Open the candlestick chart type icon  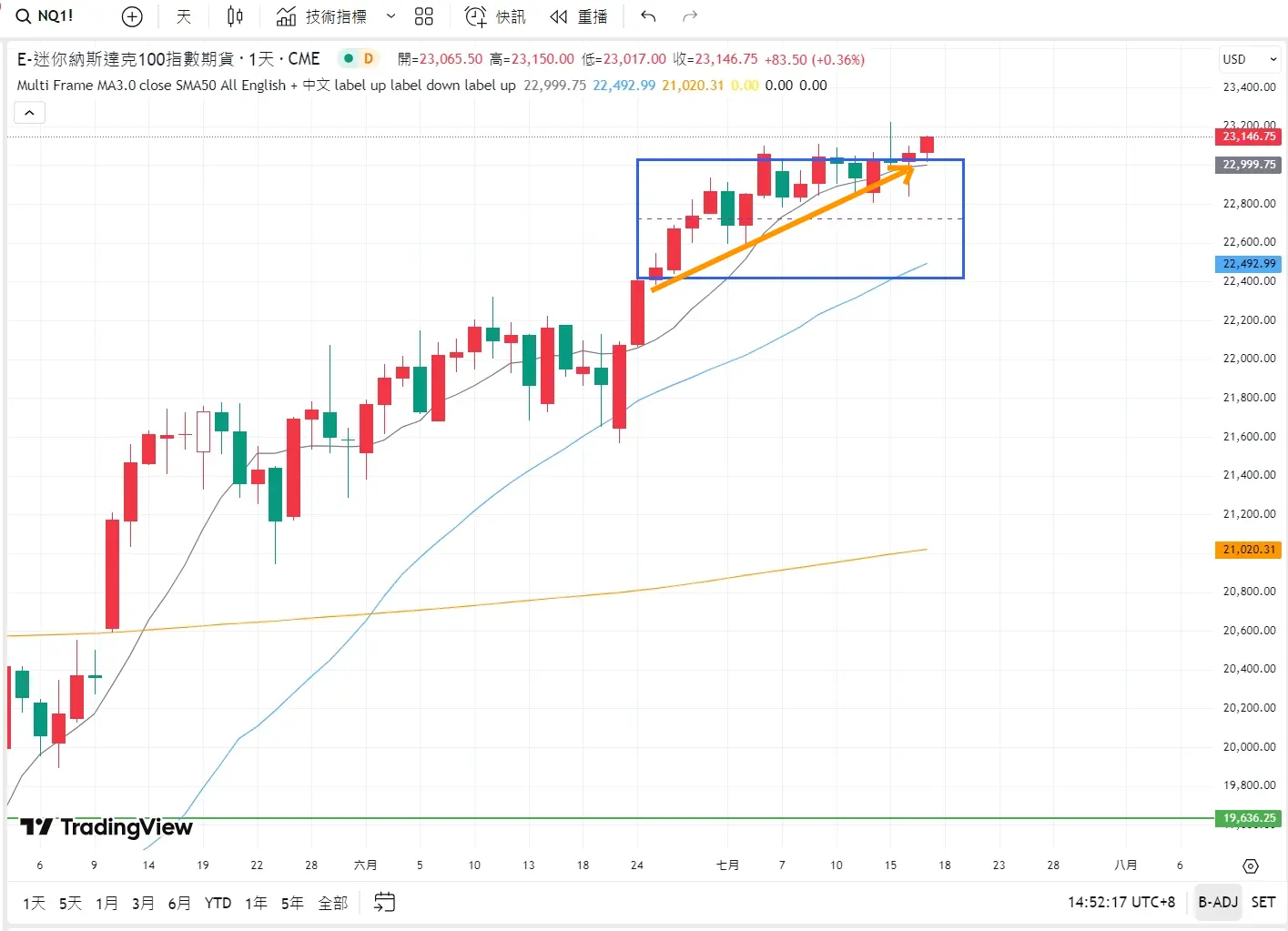coord(235,16)
